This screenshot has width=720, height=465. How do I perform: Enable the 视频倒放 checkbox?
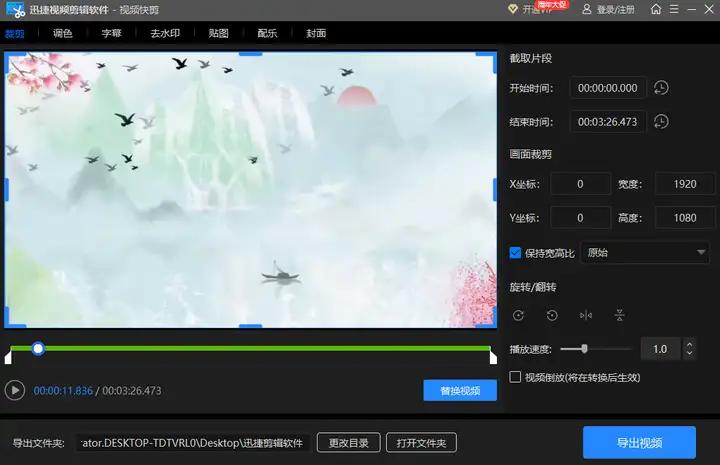pos(516,377)
